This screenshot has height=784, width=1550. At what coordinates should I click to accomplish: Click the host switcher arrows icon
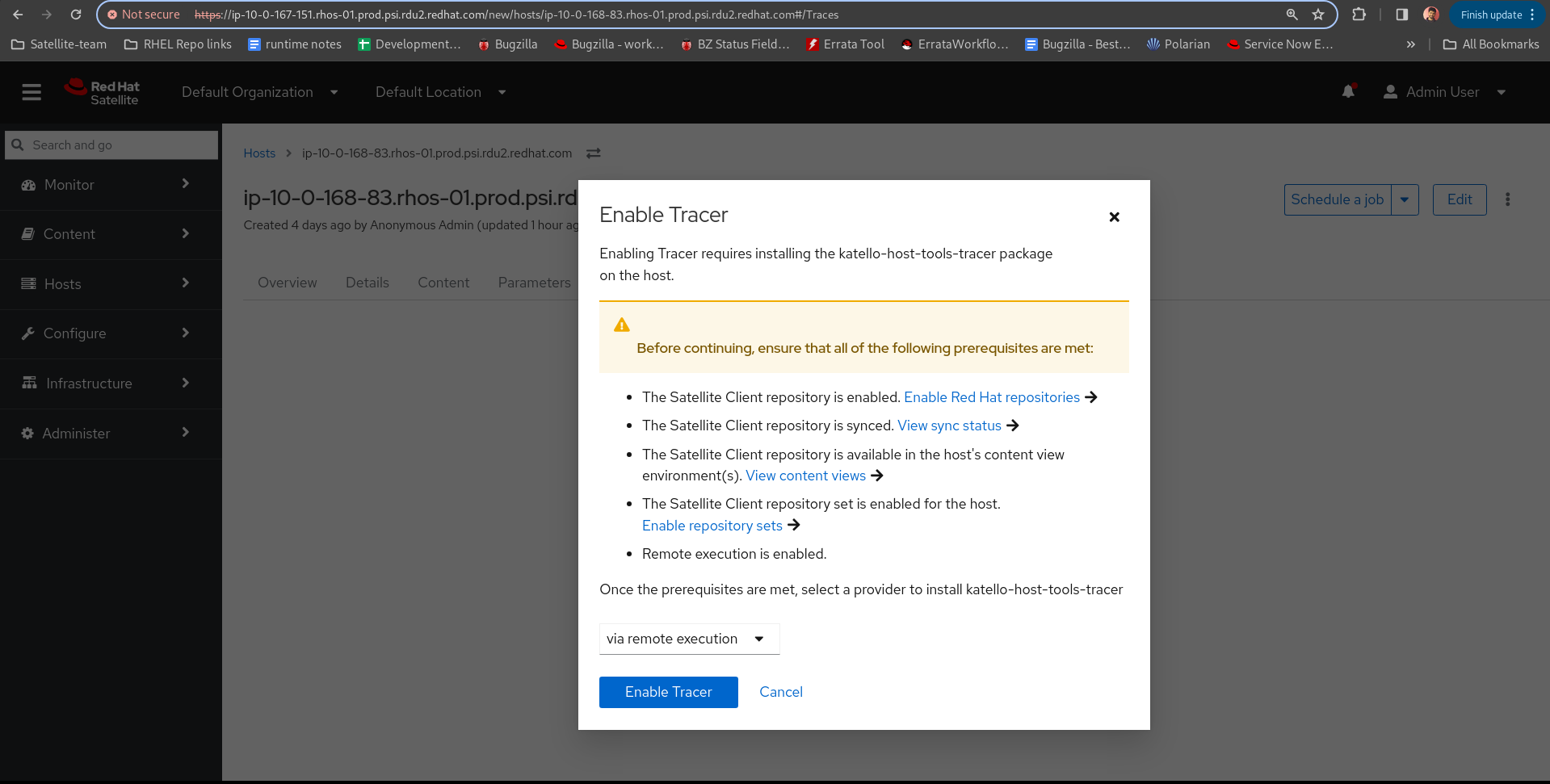pos(594,153)
